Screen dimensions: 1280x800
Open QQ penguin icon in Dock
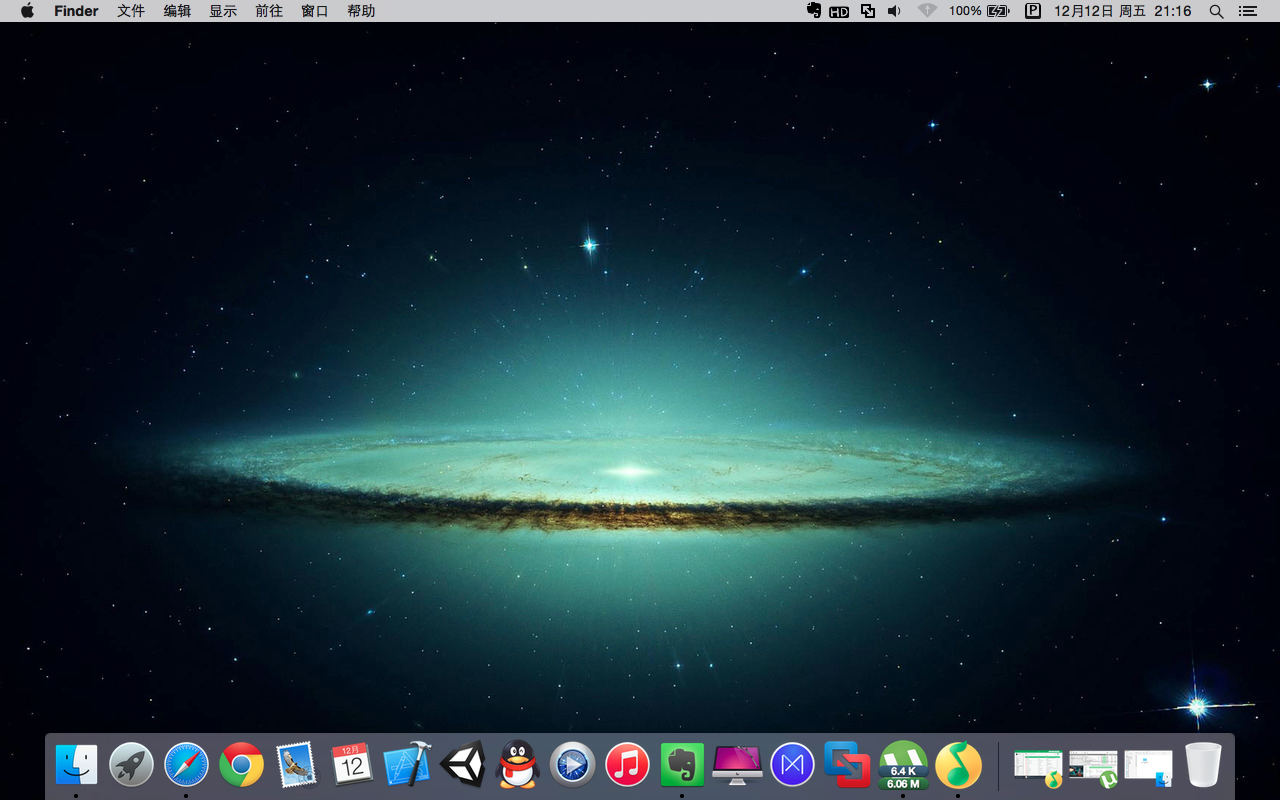pos(517,765)
